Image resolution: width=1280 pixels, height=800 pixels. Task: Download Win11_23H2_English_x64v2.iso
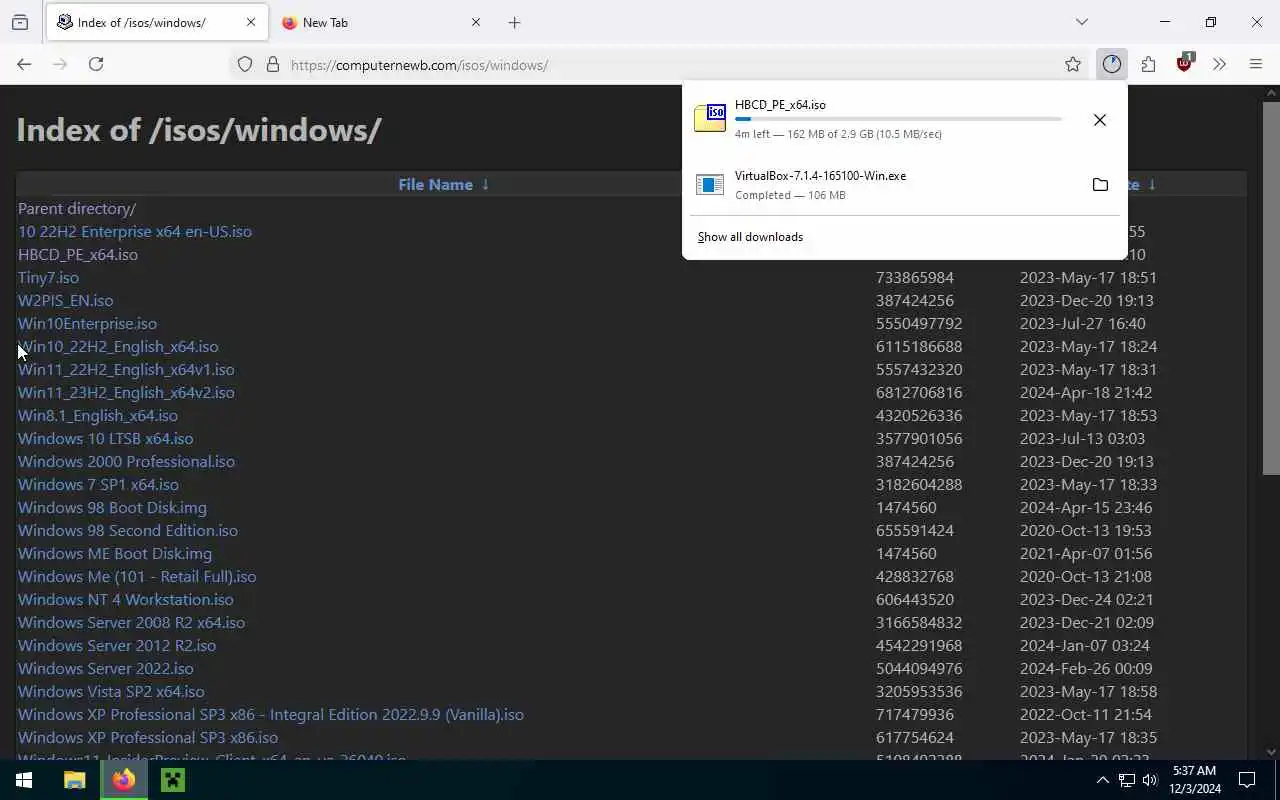coord(126,392)
